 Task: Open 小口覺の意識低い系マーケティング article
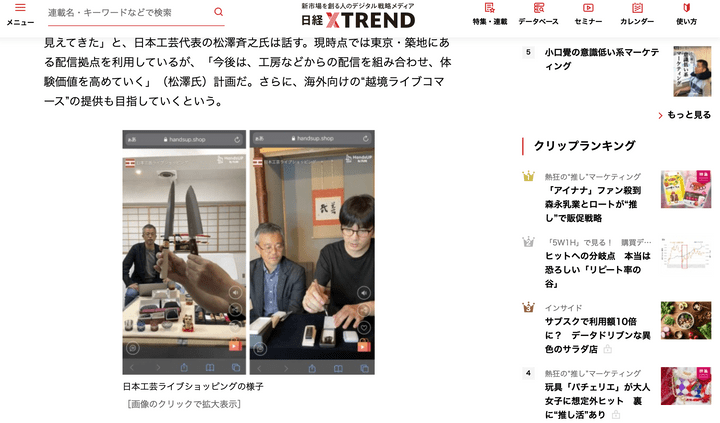point(602,59)
